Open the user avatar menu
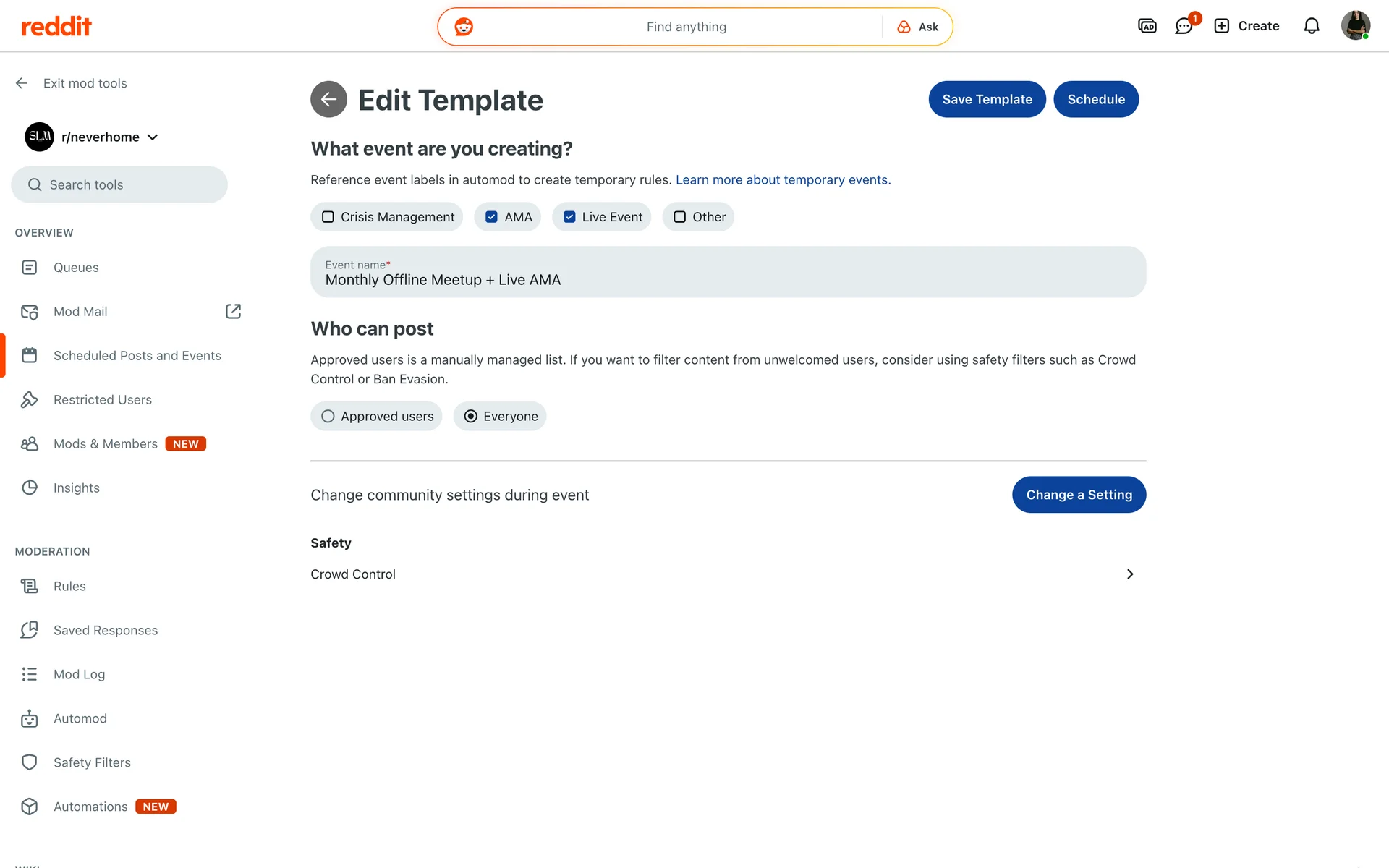 1355,26
